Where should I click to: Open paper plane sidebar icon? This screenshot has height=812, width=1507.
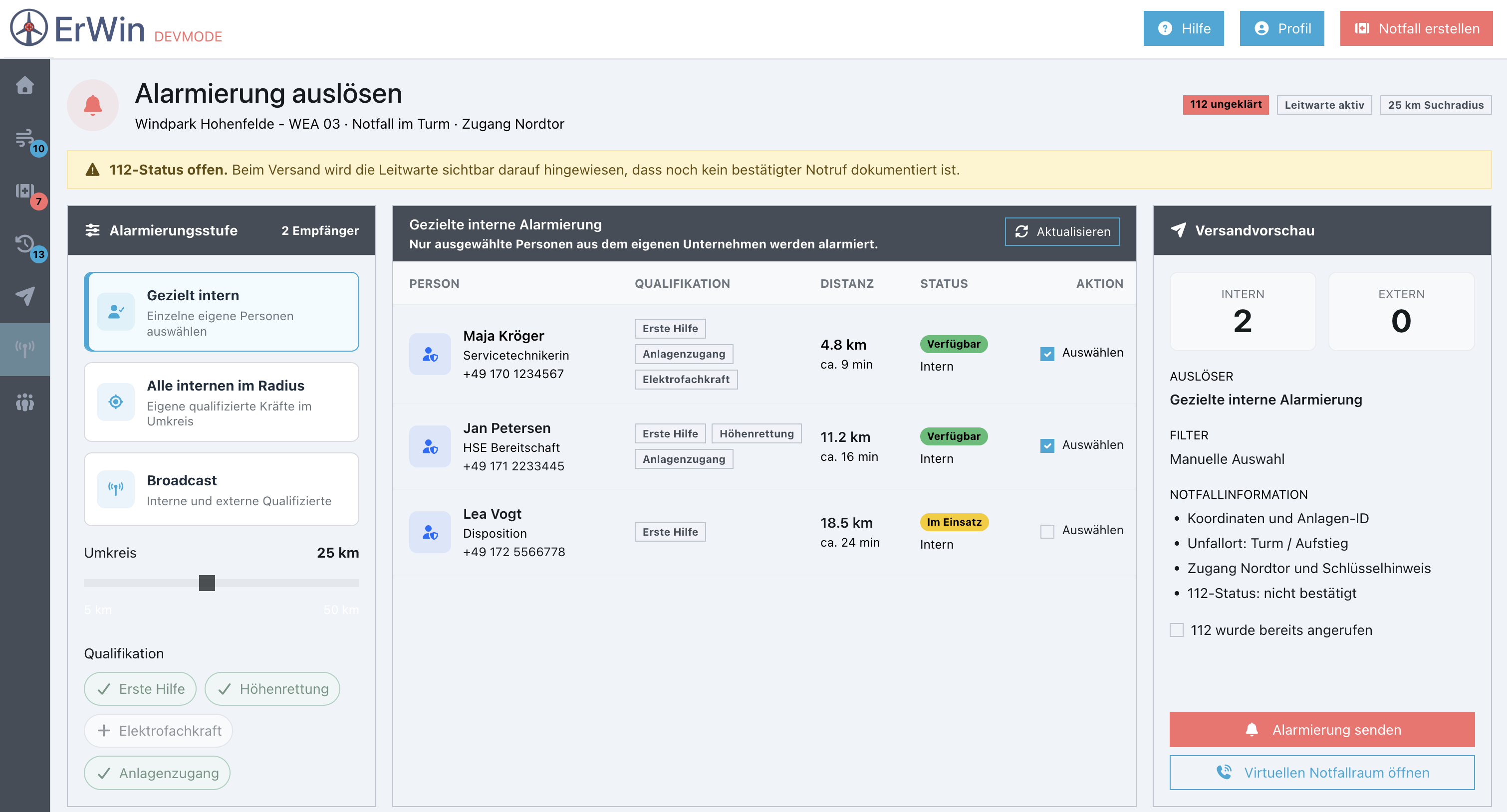tap(24, 296)
